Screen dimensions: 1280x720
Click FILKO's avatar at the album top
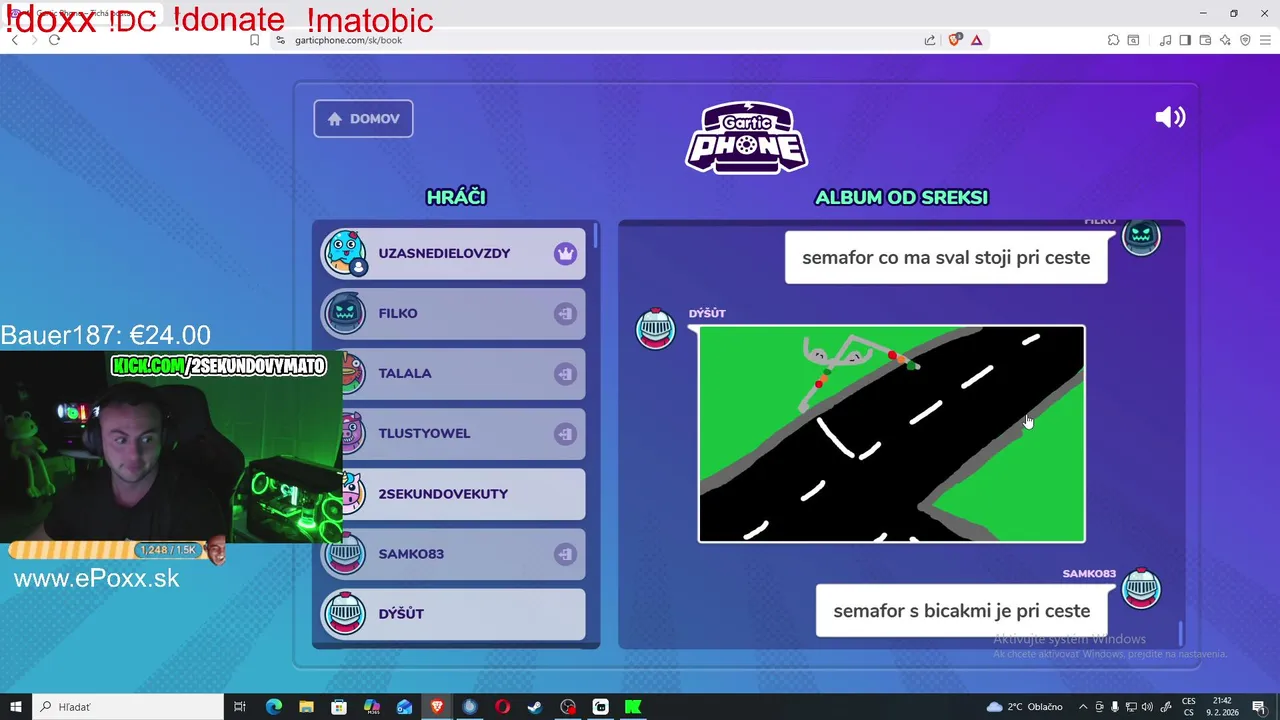point(1141,237)
